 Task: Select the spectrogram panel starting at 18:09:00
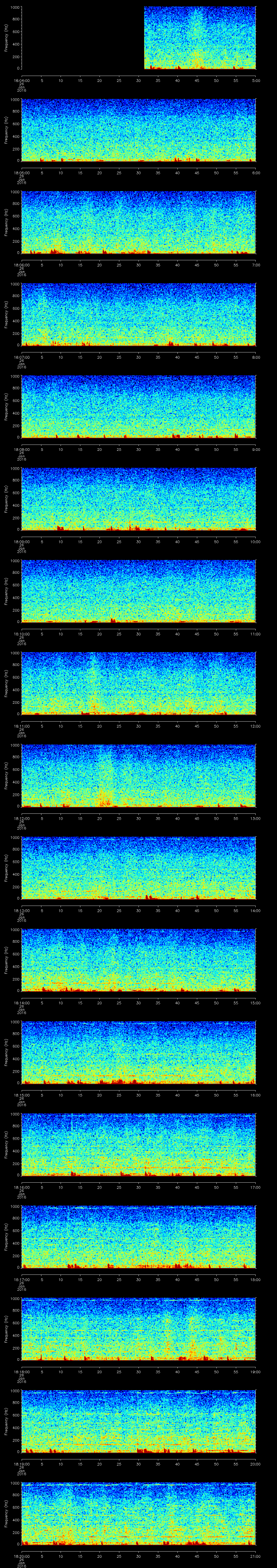139,499
